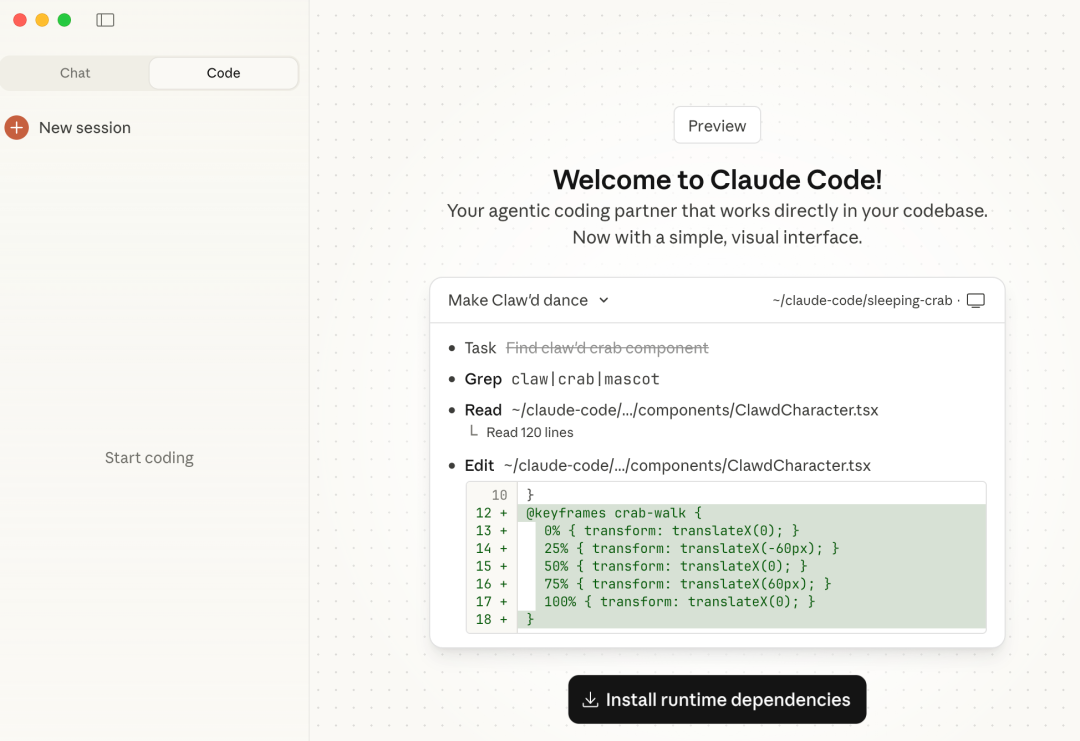Open the ~/claude-code/sleeping-crab folder path
The height and width of the screenshot is (741, 1080).
pos(862,300)
